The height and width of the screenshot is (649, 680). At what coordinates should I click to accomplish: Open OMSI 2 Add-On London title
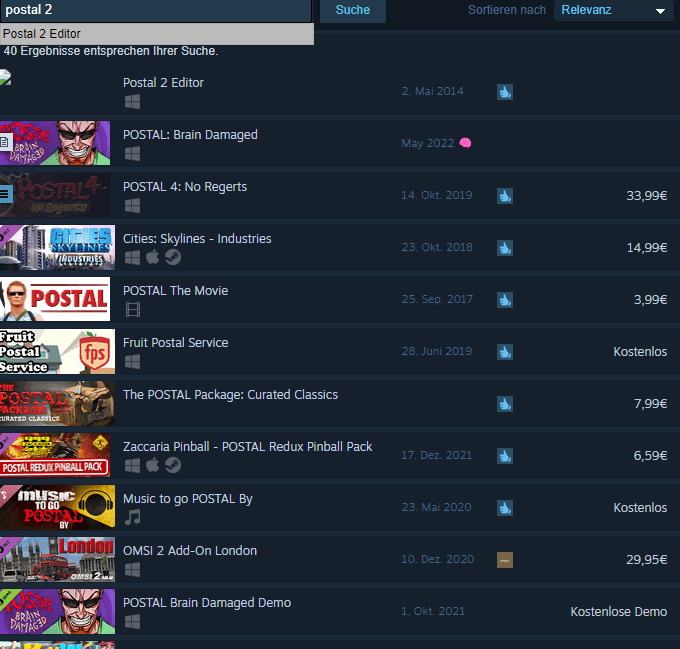[x=190, y=551]
